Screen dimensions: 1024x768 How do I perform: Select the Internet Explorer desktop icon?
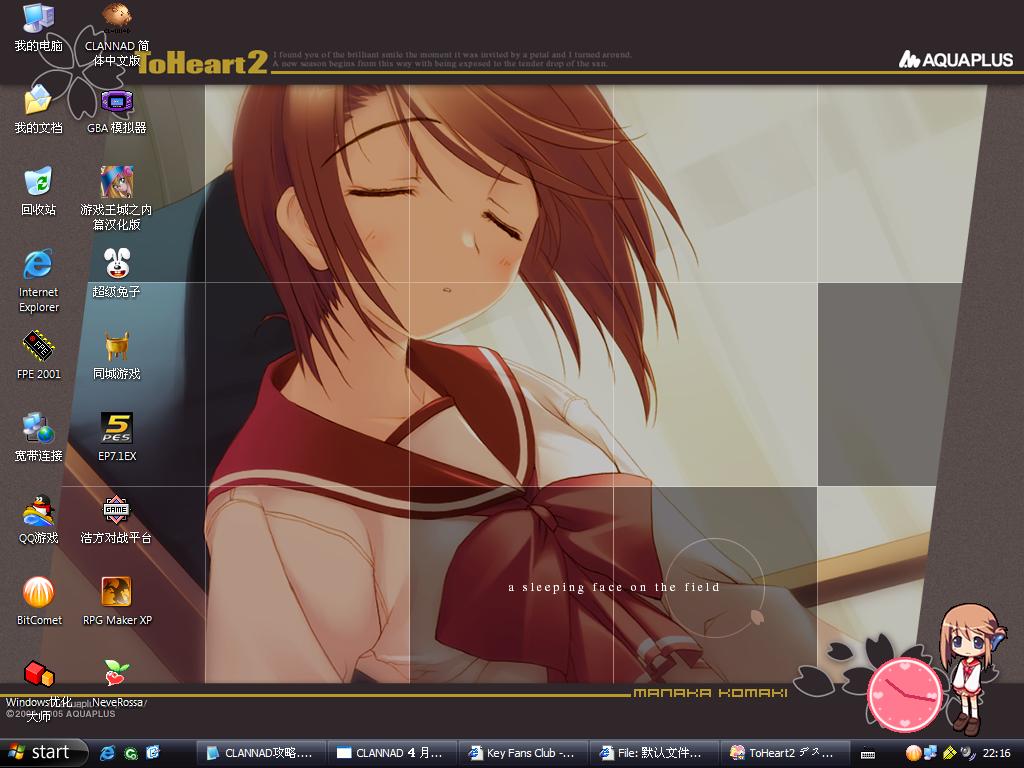tap(39, 281)
